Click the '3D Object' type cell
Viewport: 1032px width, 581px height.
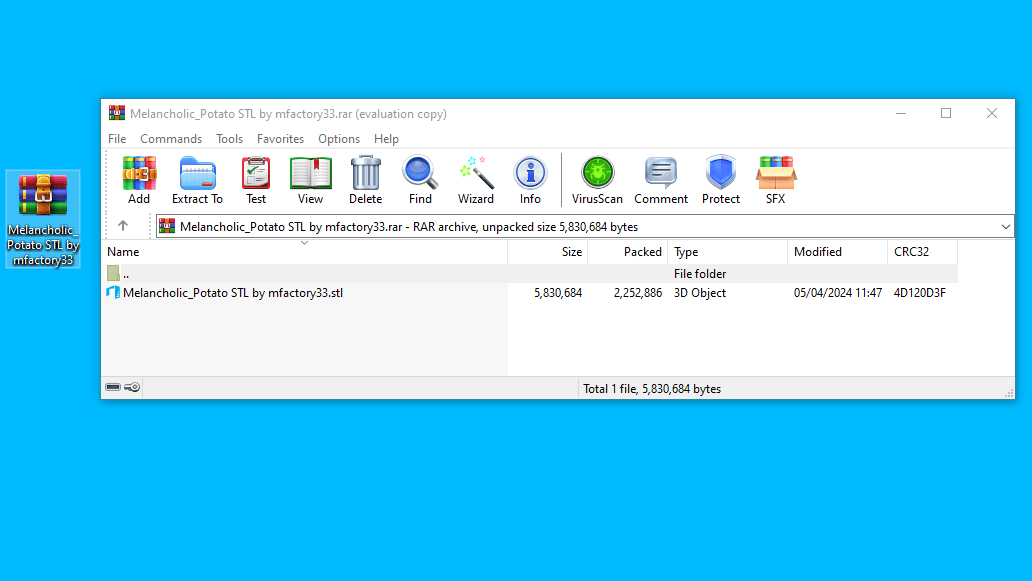click(700, 293)
